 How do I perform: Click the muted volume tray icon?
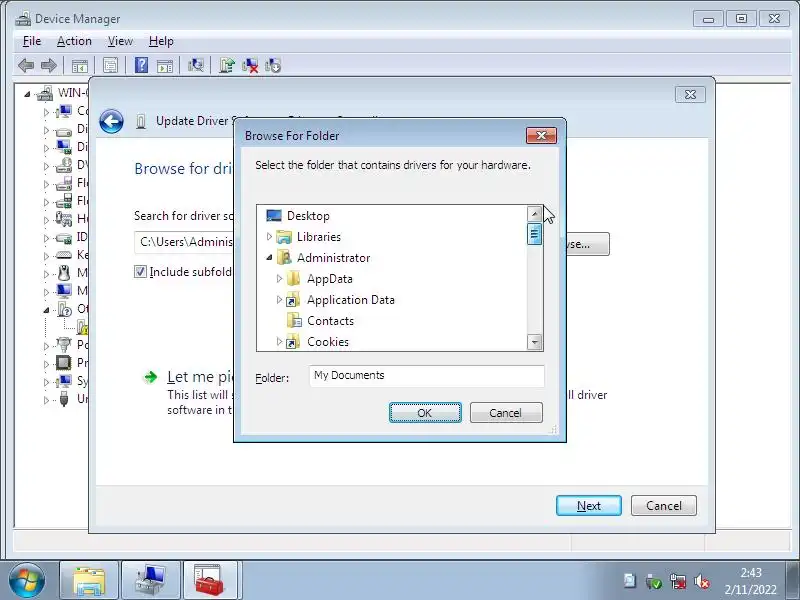pos(703,581)
